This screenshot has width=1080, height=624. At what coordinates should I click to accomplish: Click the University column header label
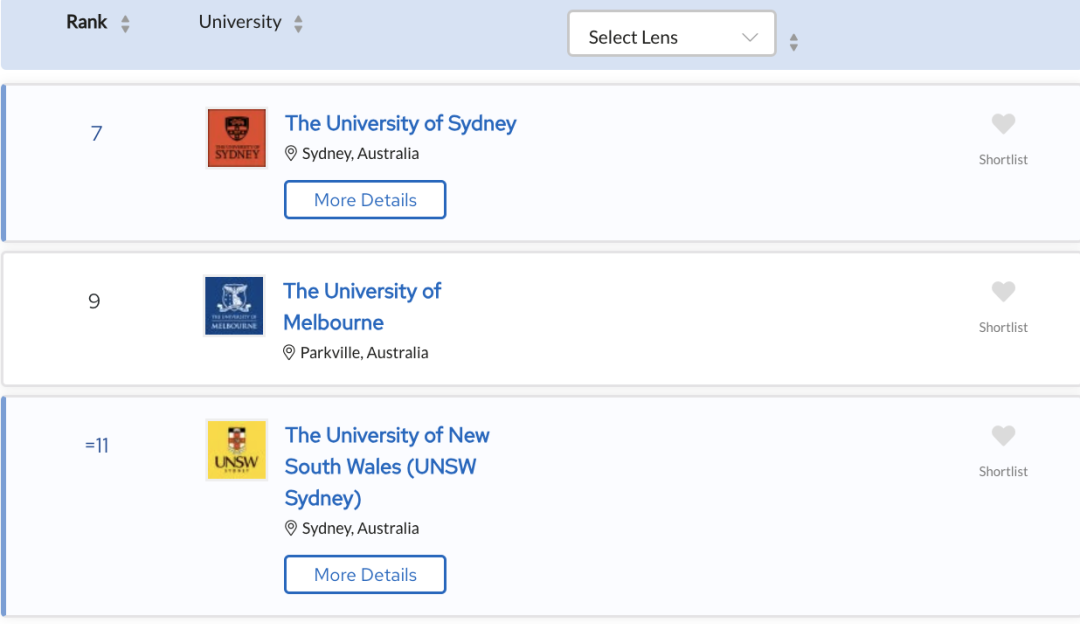pos(240,22)
